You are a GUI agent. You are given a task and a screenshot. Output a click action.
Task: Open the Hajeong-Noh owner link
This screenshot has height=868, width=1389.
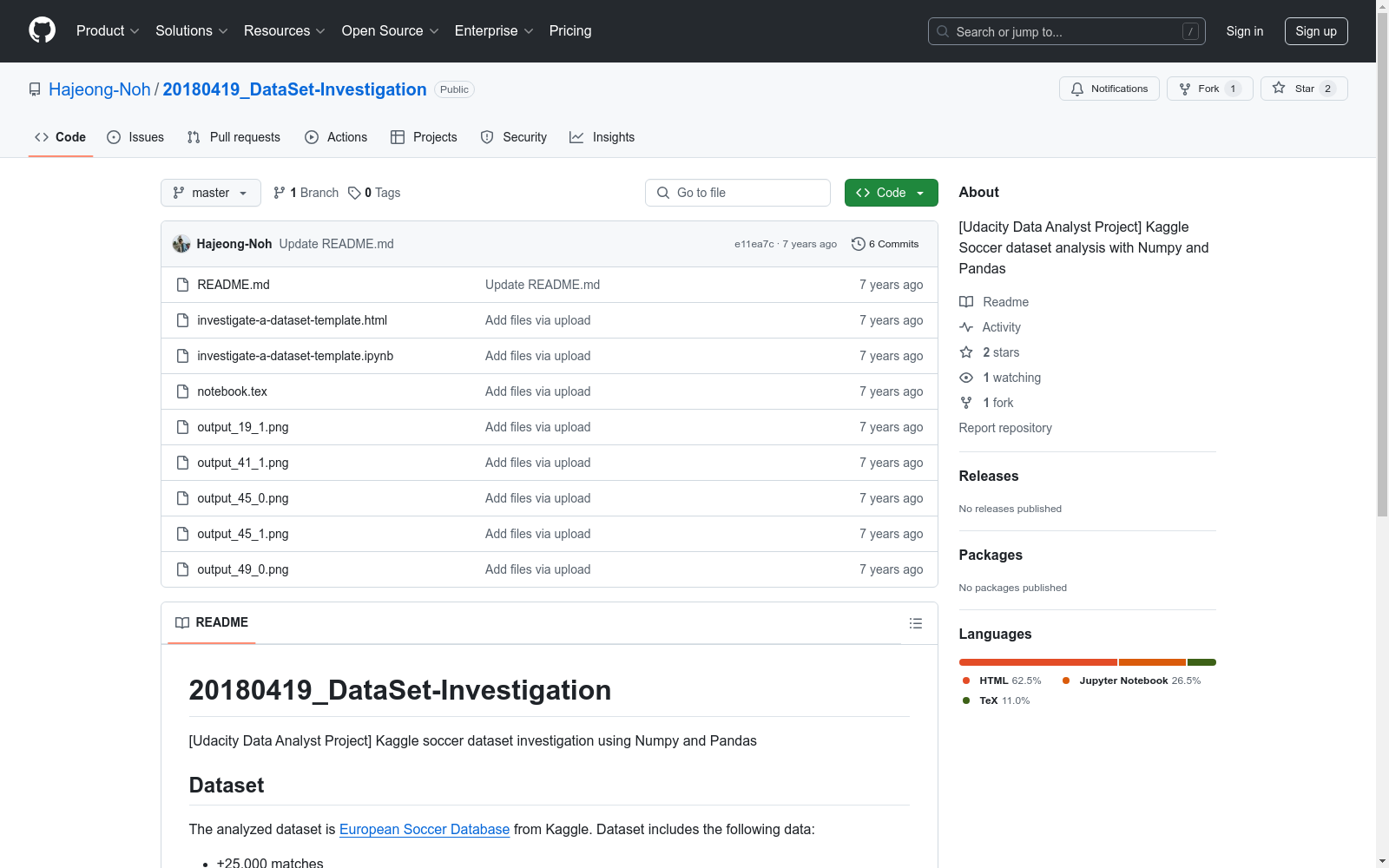(x=100, y=89)
